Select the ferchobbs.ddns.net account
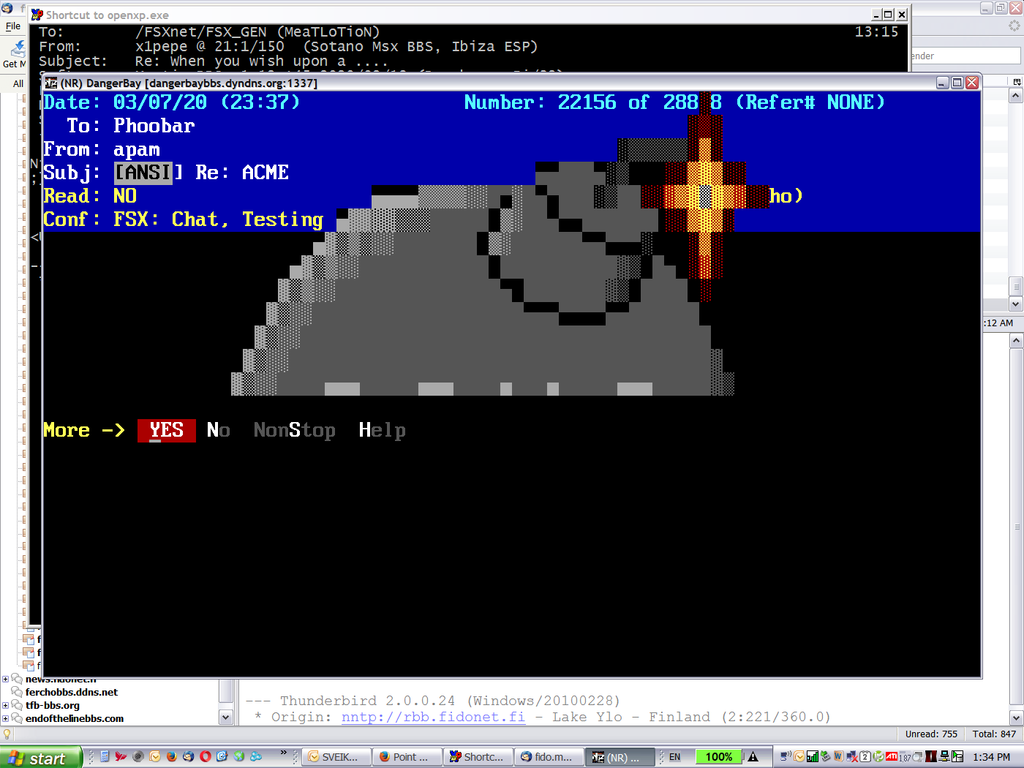 point(72,692)
